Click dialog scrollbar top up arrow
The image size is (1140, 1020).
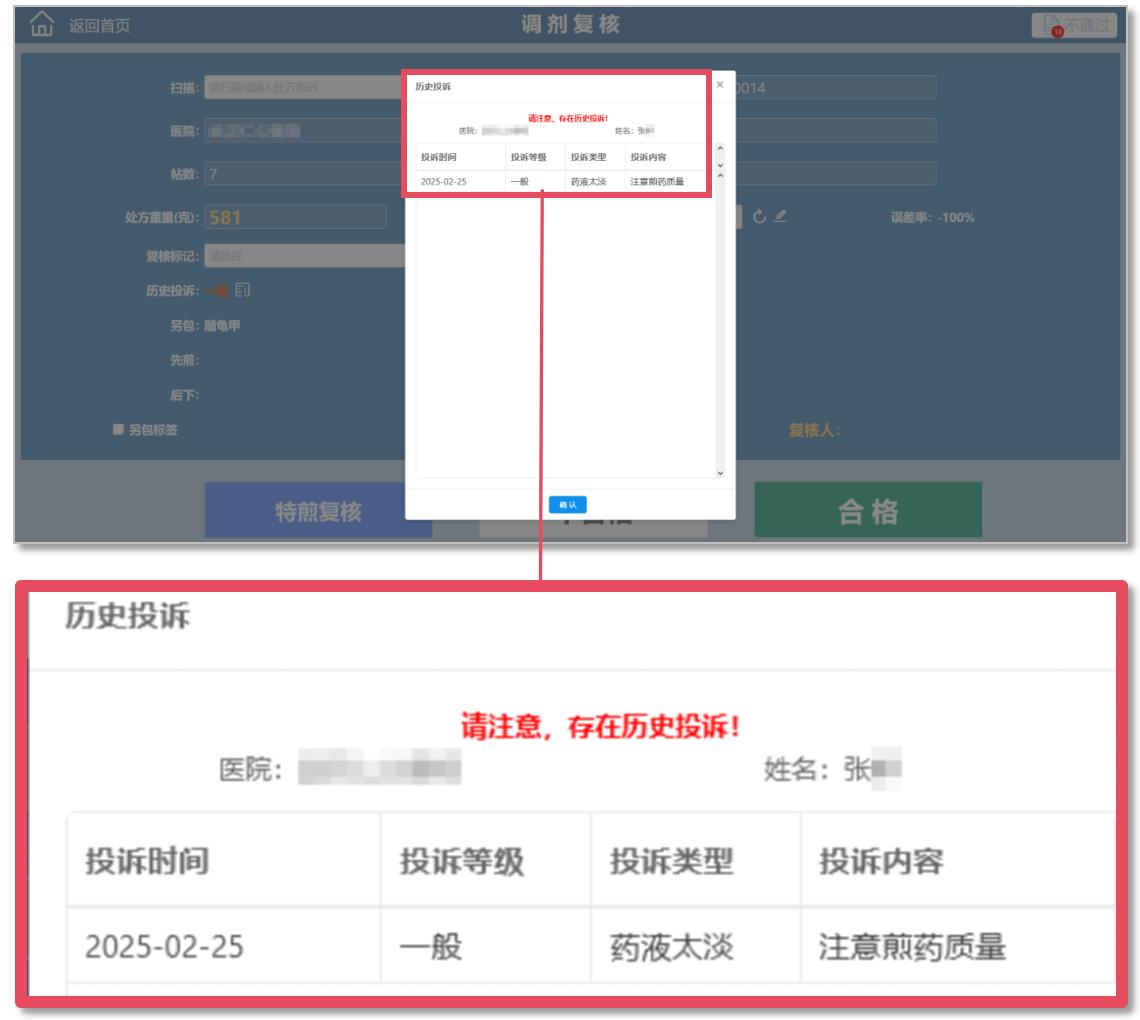[720, 148]
